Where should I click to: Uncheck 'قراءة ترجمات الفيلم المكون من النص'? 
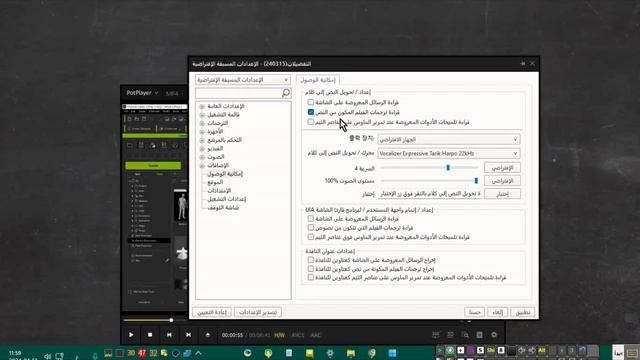(311, 112)
